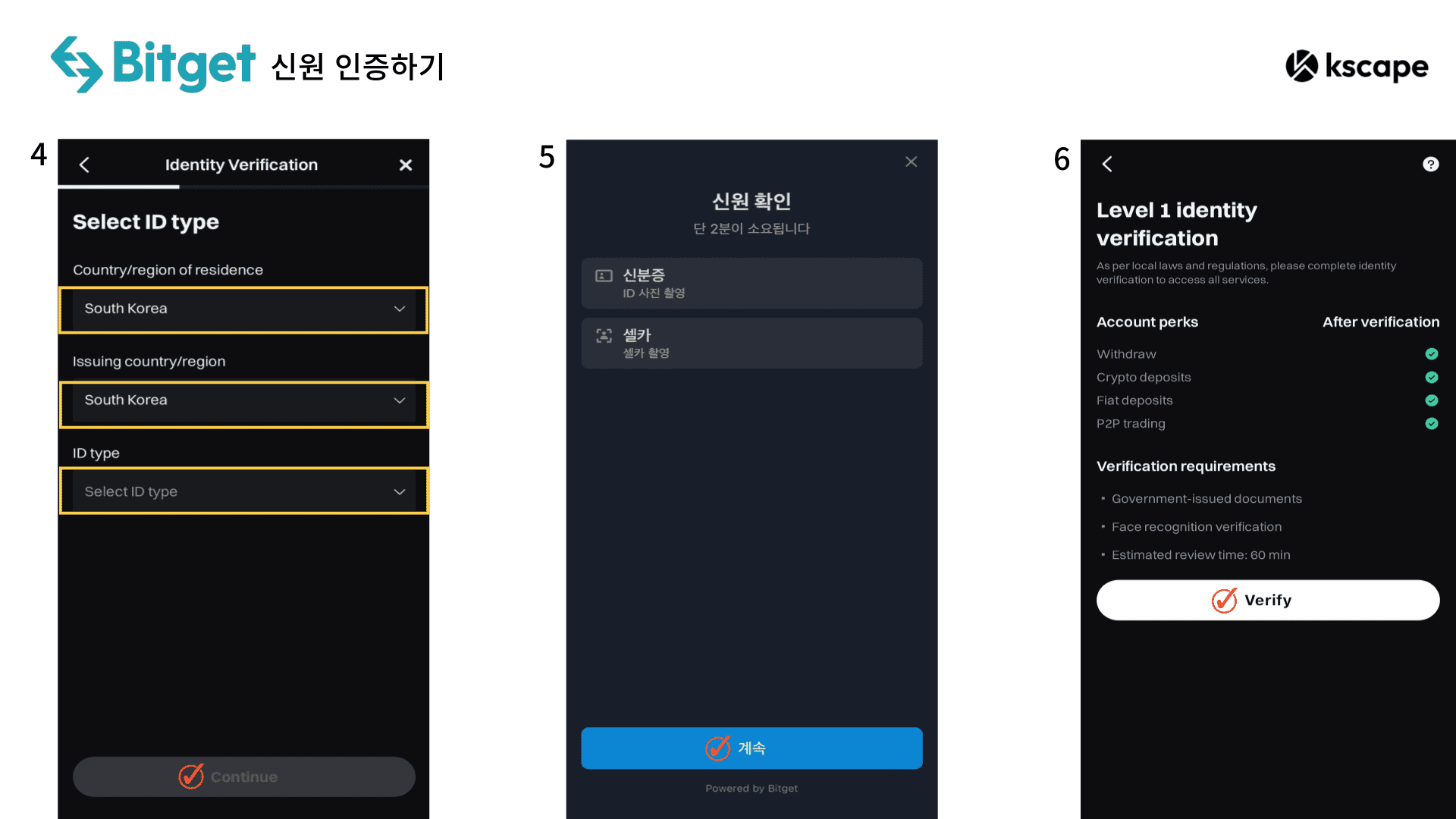Viewport: 1456px width, 819px height.
Task: Click the ID photo capture icon
Action: [601, 275]
